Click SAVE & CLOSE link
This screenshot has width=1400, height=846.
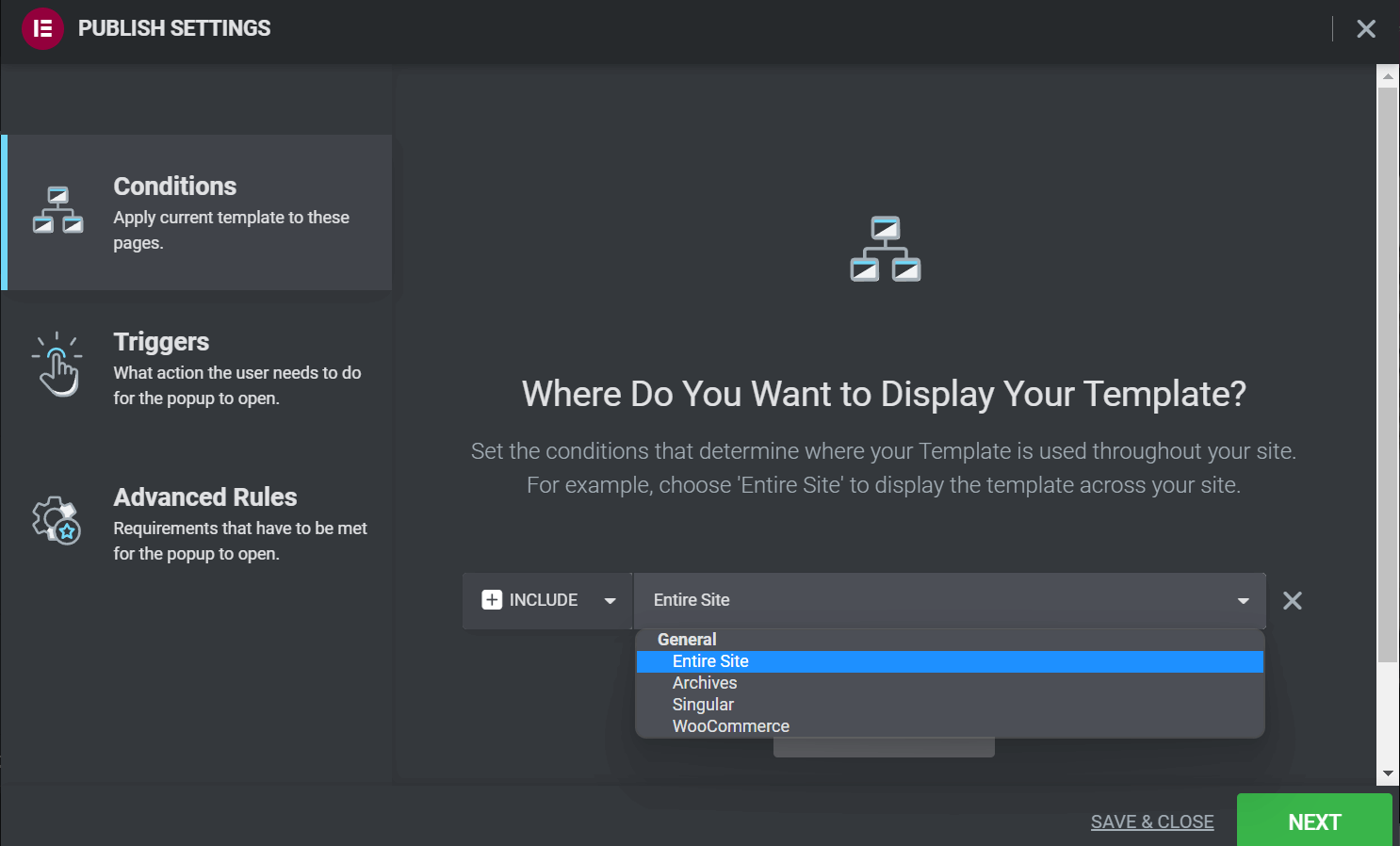(1152, 821)
